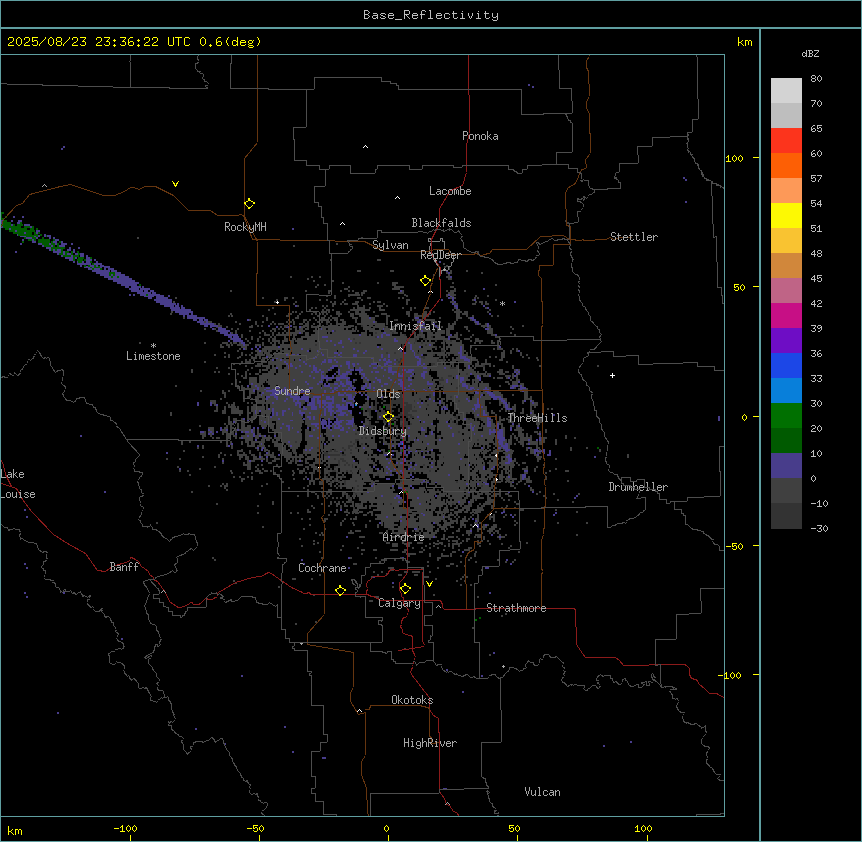This screenshot has height=842, width=862.
Task: Select the white caret marker west of Lacombe
Action: (397, 197)
